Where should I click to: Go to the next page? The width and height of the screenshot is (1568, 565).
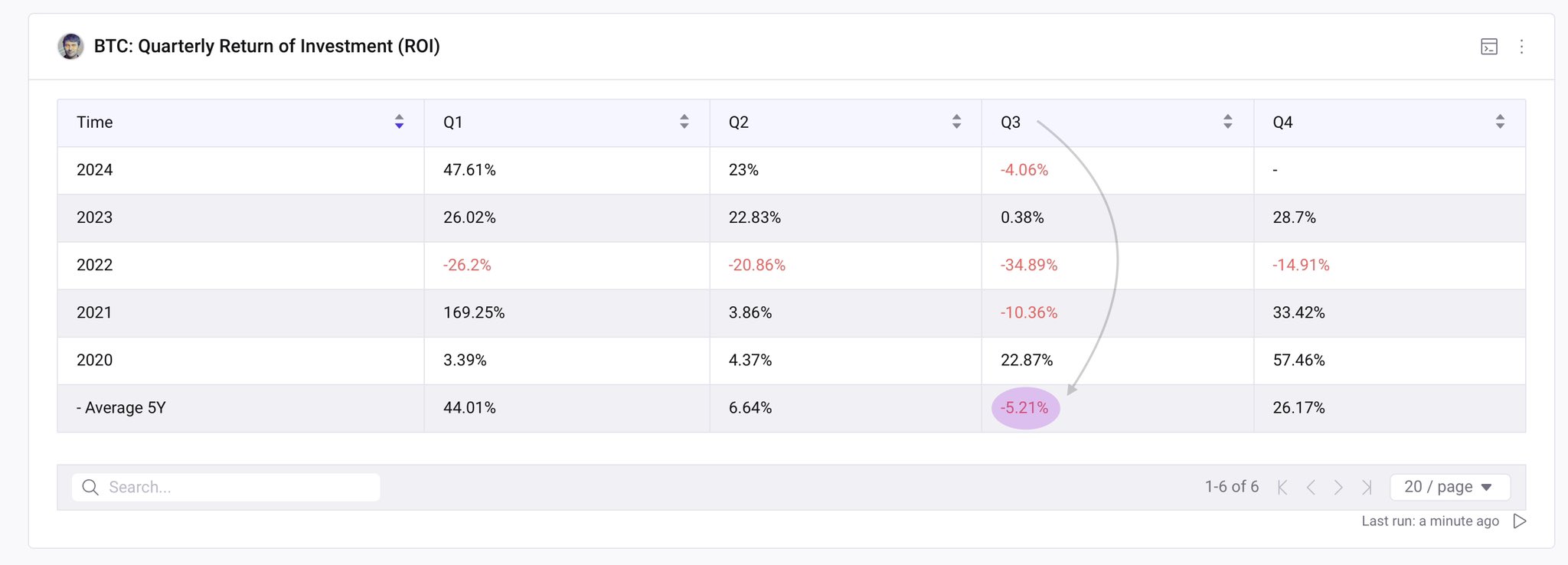(1338, 487)
